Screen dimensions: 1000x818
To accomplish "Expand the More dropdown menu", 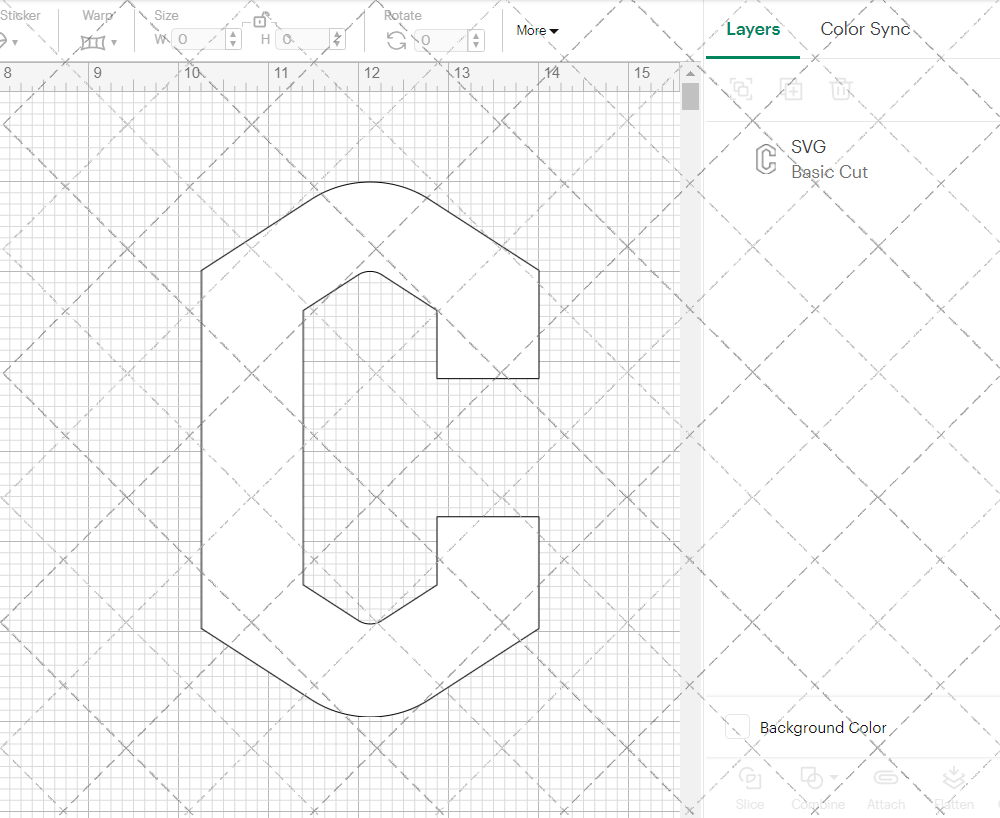I will (537, 31).
